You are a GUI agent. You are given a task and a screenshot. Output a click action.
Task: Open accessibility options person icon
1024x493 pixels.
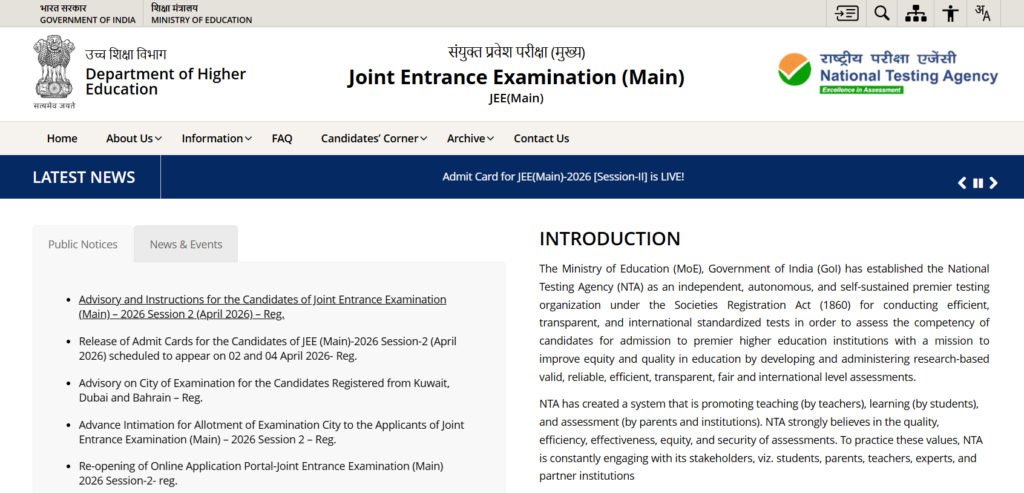pos(950,13)
